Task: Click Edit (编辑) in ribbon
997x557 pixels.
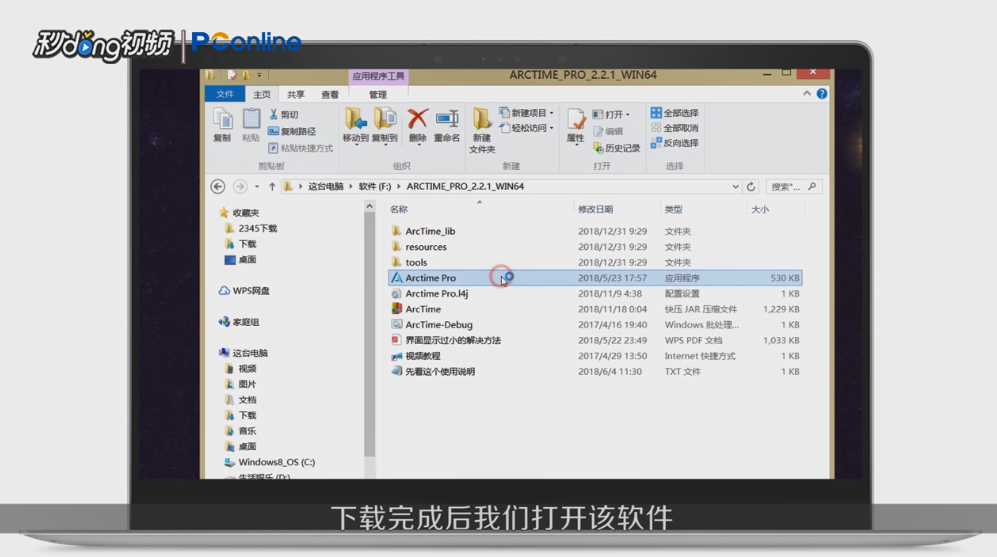Action: (608, 131)
